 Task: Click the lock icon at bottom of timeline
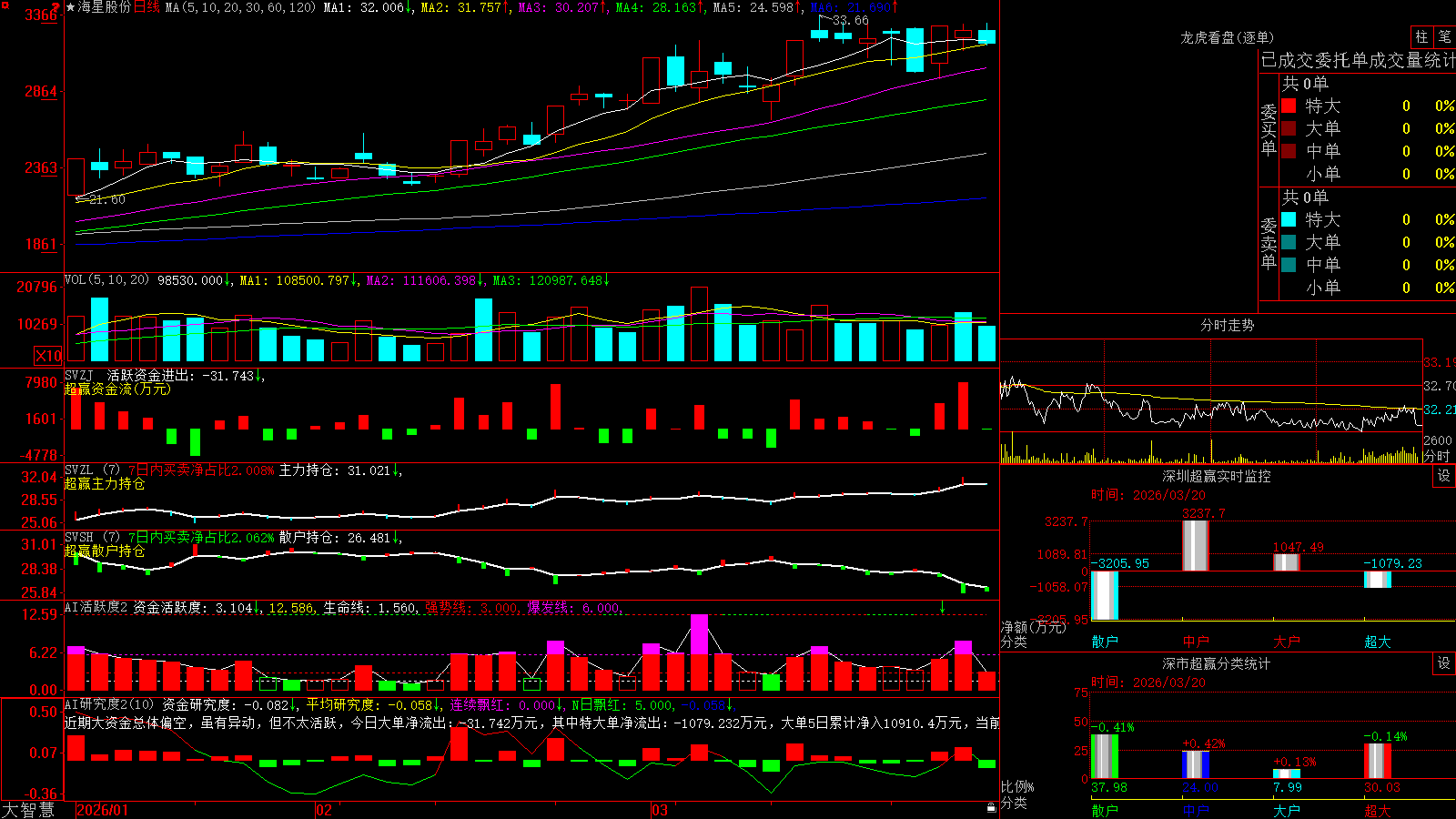(992, 808)
